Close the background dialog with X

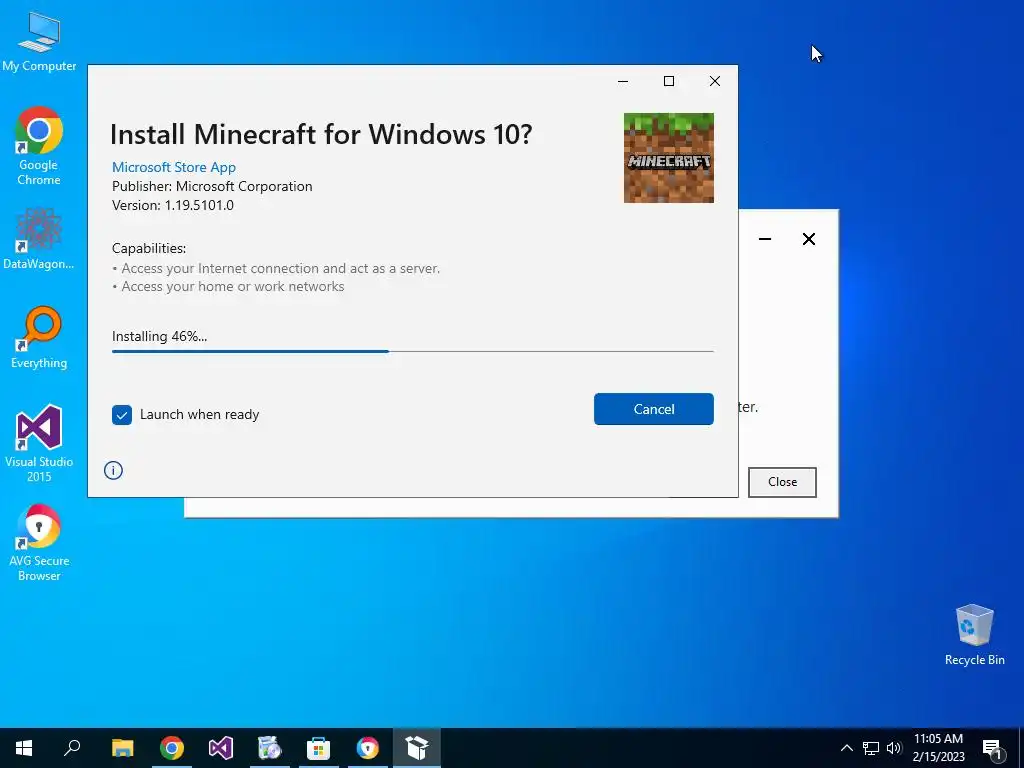(809, 239)
